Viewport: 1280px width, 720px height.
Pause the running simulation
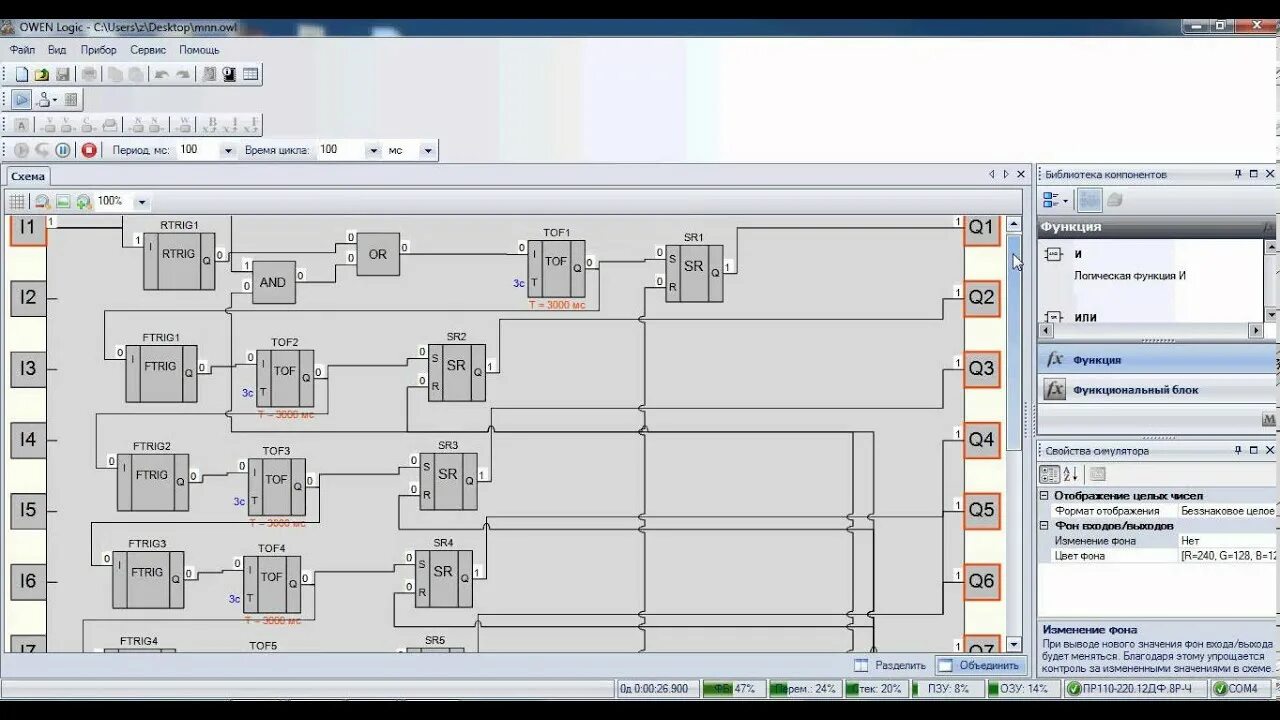point(61,149)
